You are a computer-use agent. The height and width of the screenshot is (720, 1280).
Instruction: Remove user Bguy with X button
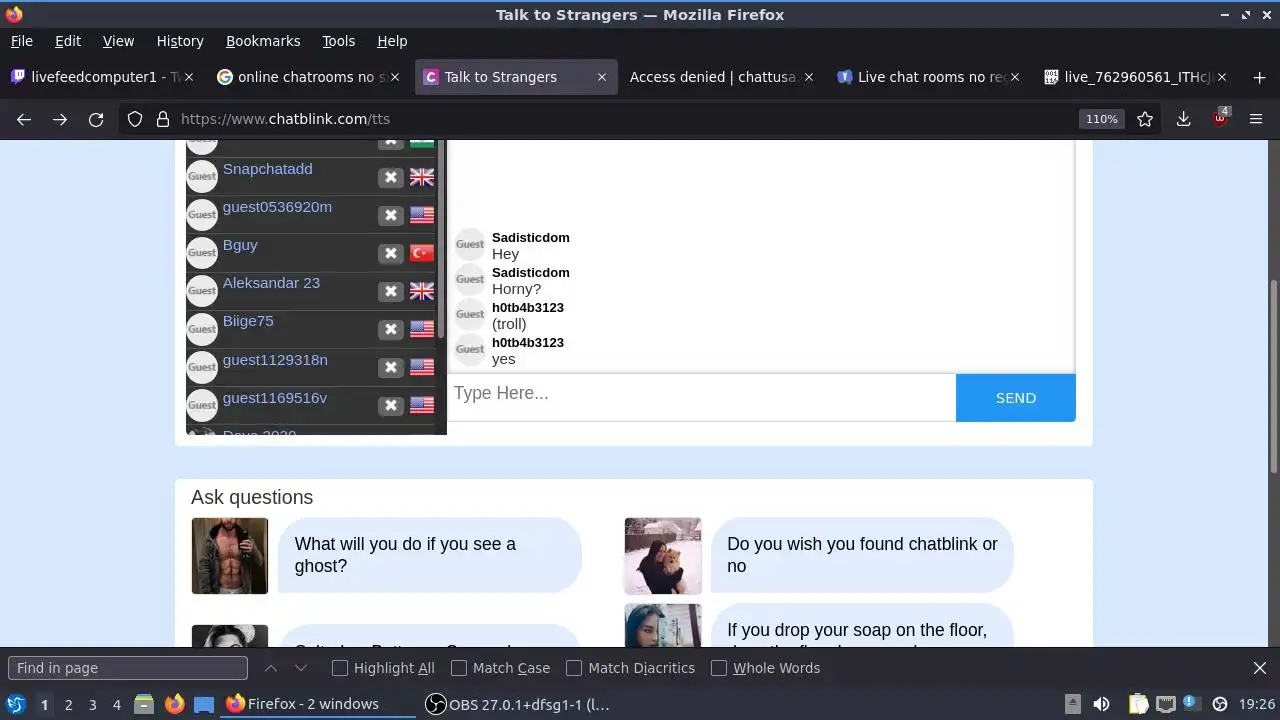391,253
